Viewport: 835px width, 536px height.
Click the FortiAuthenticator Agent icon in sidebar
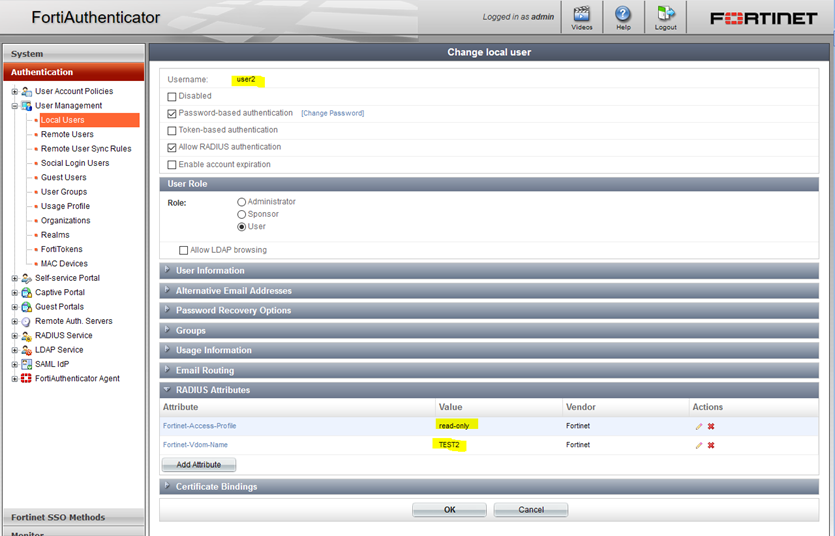point(26,379)
